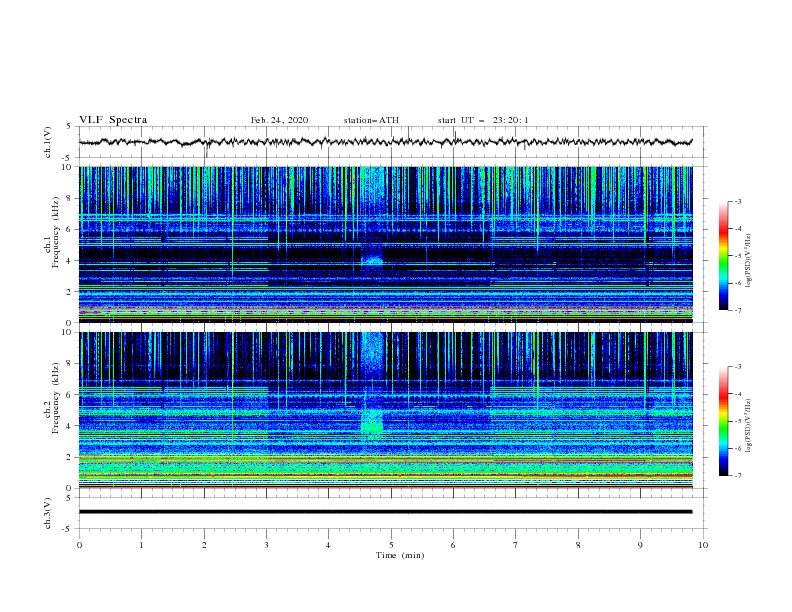
Task: Click the "8" tick on ch.1 frequency axis
Action: (69, 198)
